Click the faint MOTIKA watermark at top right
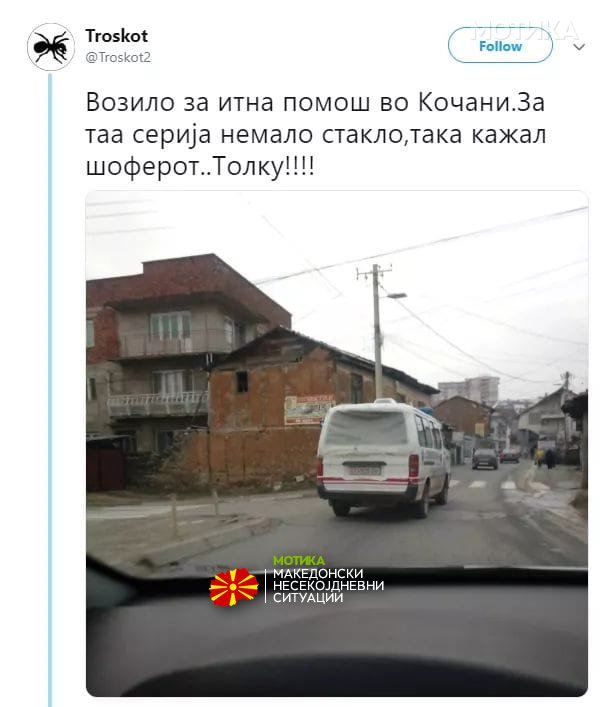Image resolution: width=600 pixels, height=707 pixels. (x=525, y=31)
